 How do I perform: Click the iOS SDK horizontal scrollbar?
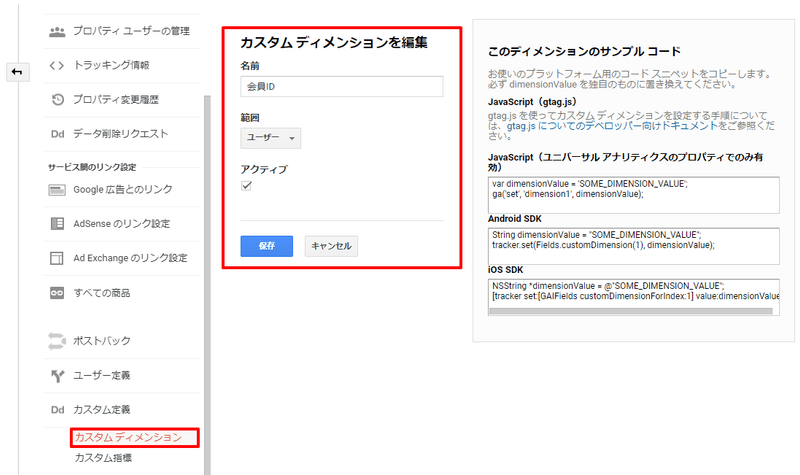tap(631, 311)
